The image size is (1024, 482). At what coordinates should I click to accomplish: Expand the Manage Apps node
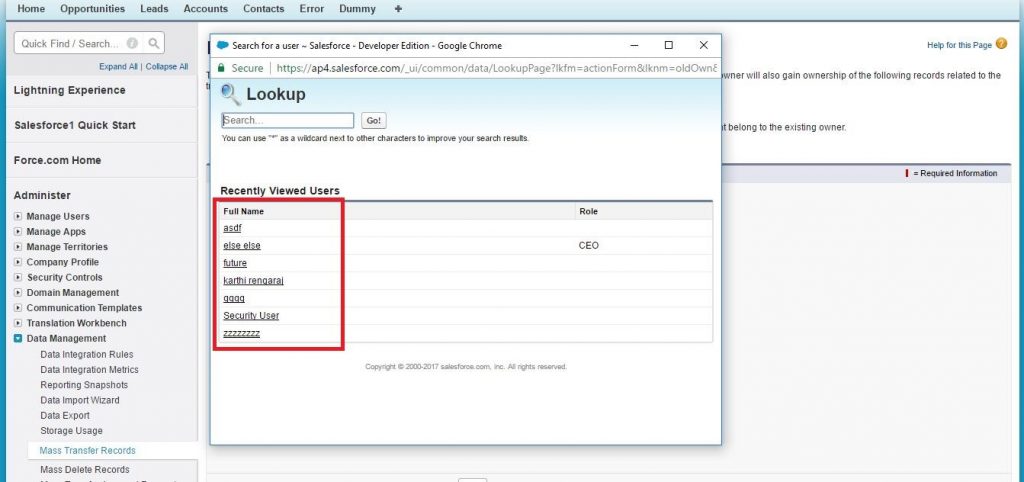tap(18, 232)
